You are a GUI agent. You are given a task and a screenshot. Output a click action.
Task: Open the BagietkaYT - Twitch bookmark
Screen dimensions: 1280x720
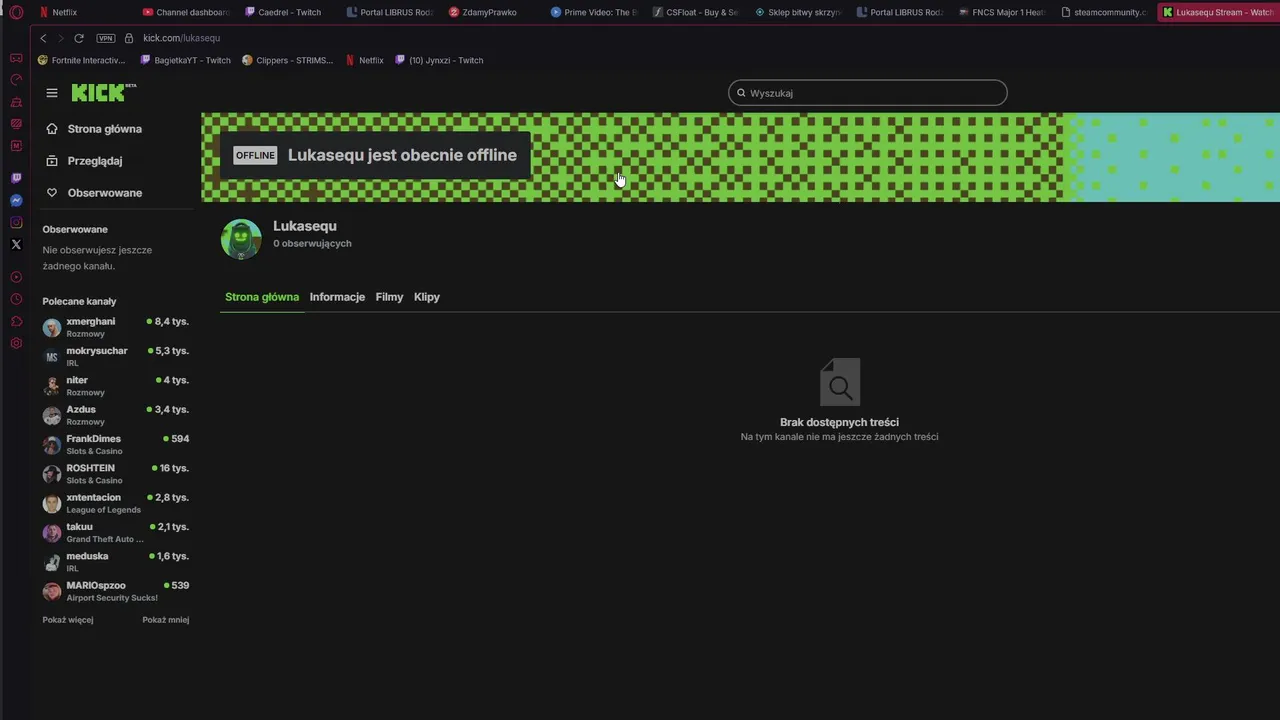coord(185,60)
